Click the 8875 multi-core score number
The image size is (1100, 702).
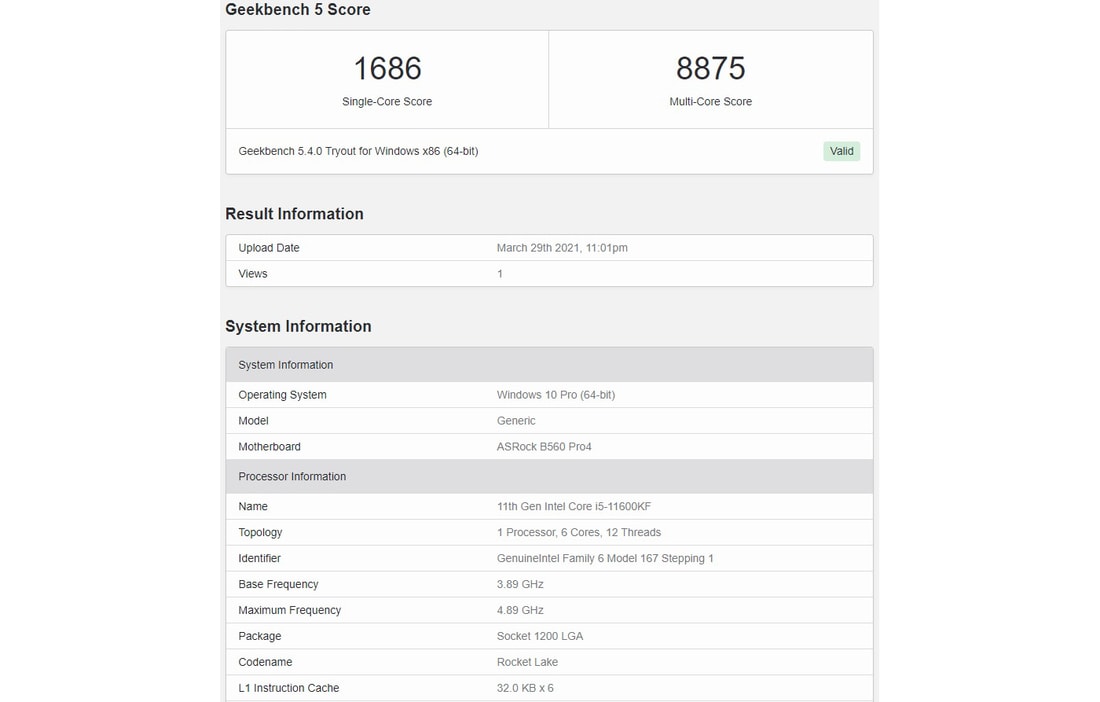pos(710,69)
